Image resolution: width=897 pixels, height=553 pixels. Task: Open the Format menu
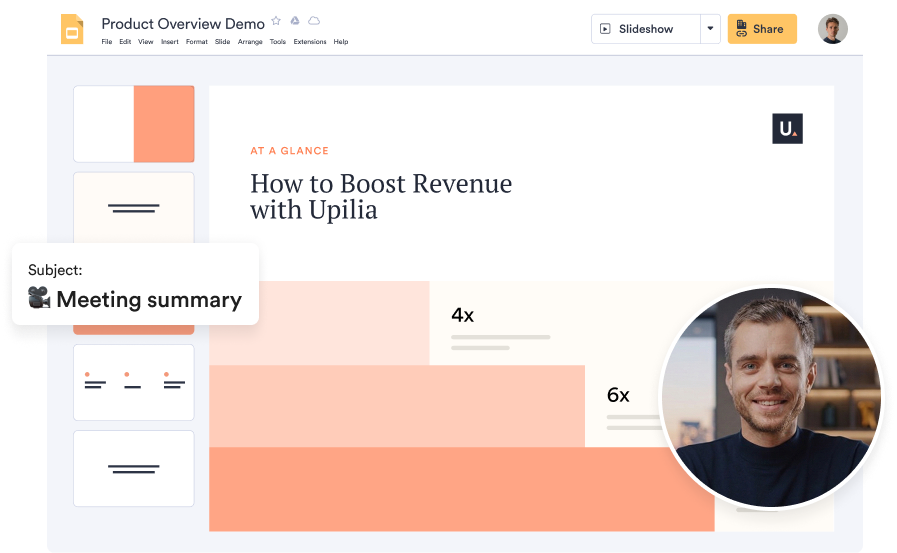[x=197, y=42]
